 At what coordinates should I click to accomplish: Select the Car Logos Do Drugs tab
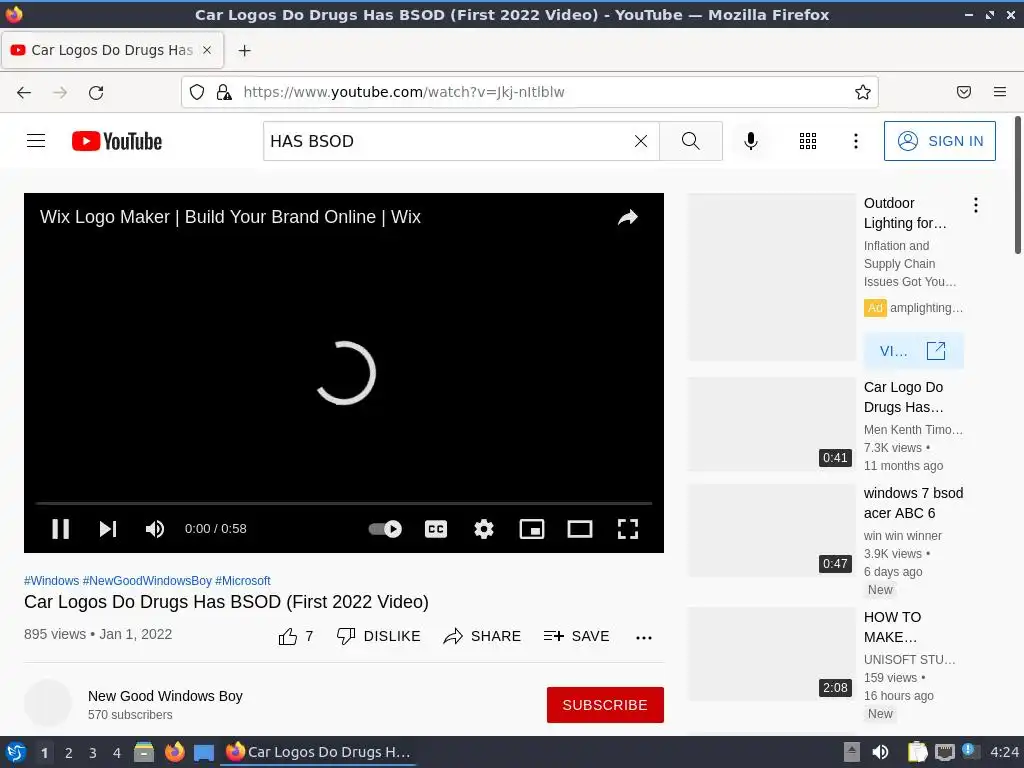point(112,50)
